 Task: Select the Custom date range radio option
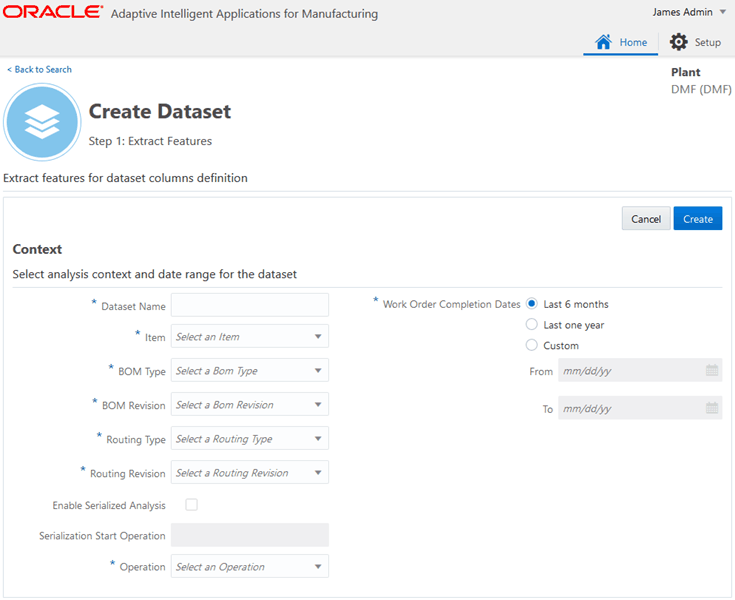pos(531,345)
